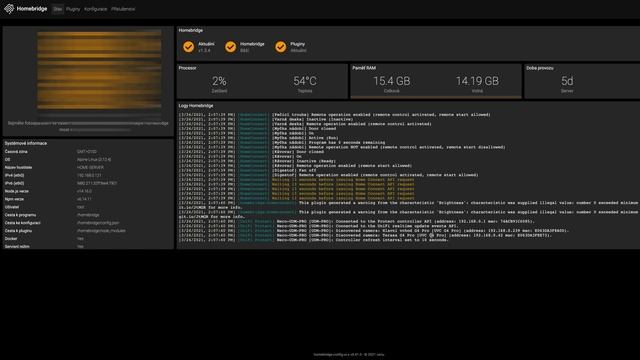Click the Docker row label
Viewport: 640px width, 360px height.
pyautogui.click(x=11, y=238)
